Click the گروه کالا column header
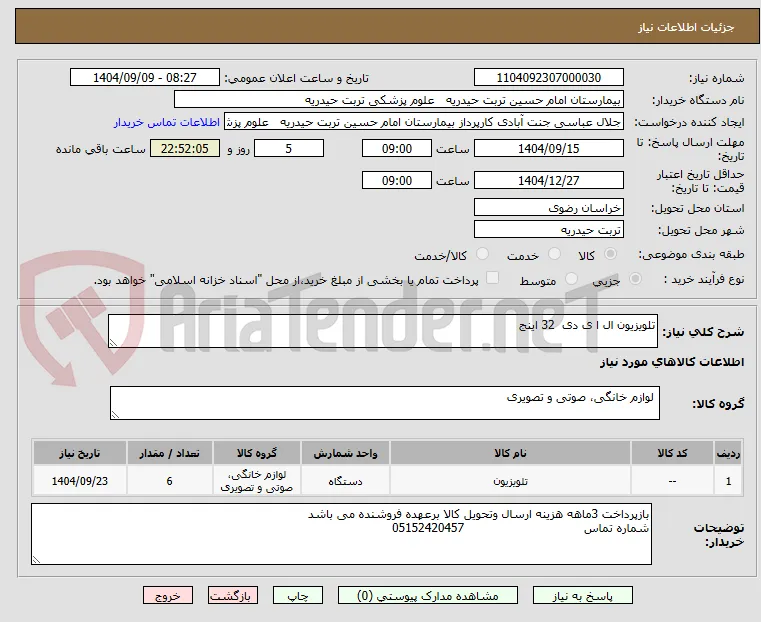Viewport: 761px width, 622px height. click(x=257, y=453)
